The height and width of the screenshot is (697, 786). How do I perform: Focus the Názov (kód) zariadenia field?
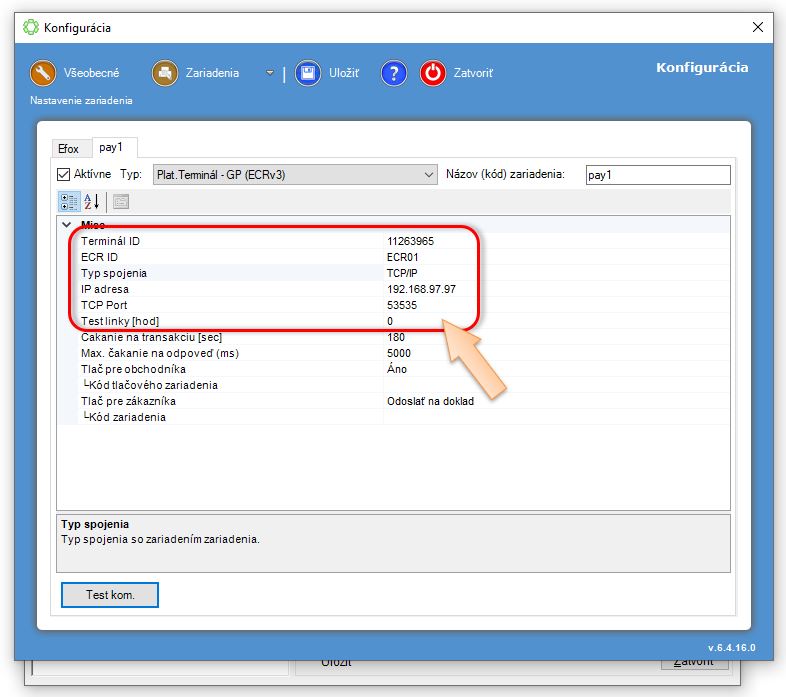658,175
